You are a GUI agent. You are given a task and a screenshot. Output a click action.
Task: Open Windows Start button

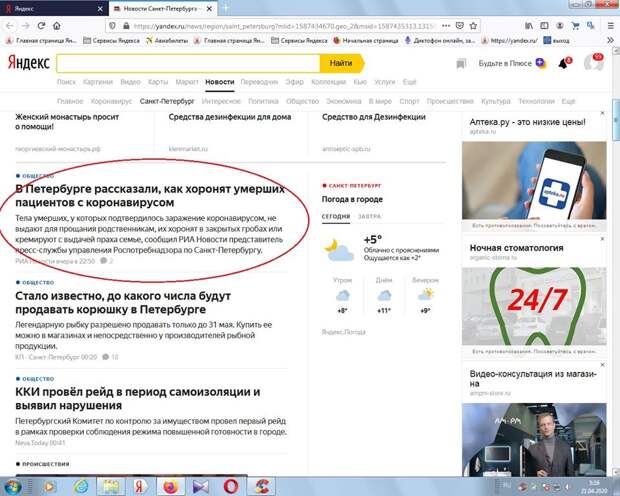tap(13, 486)
